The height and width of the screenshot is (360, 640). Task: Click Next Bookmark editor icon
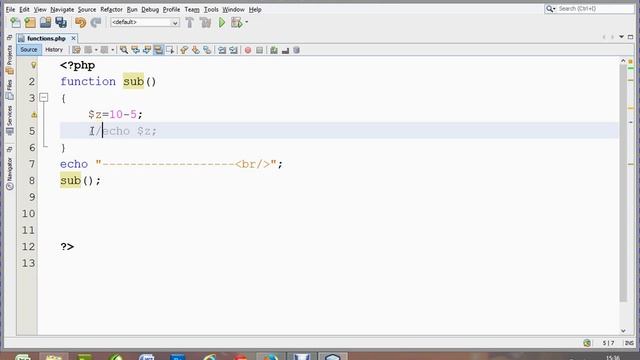pyautogui.click(x=196, y=50)
